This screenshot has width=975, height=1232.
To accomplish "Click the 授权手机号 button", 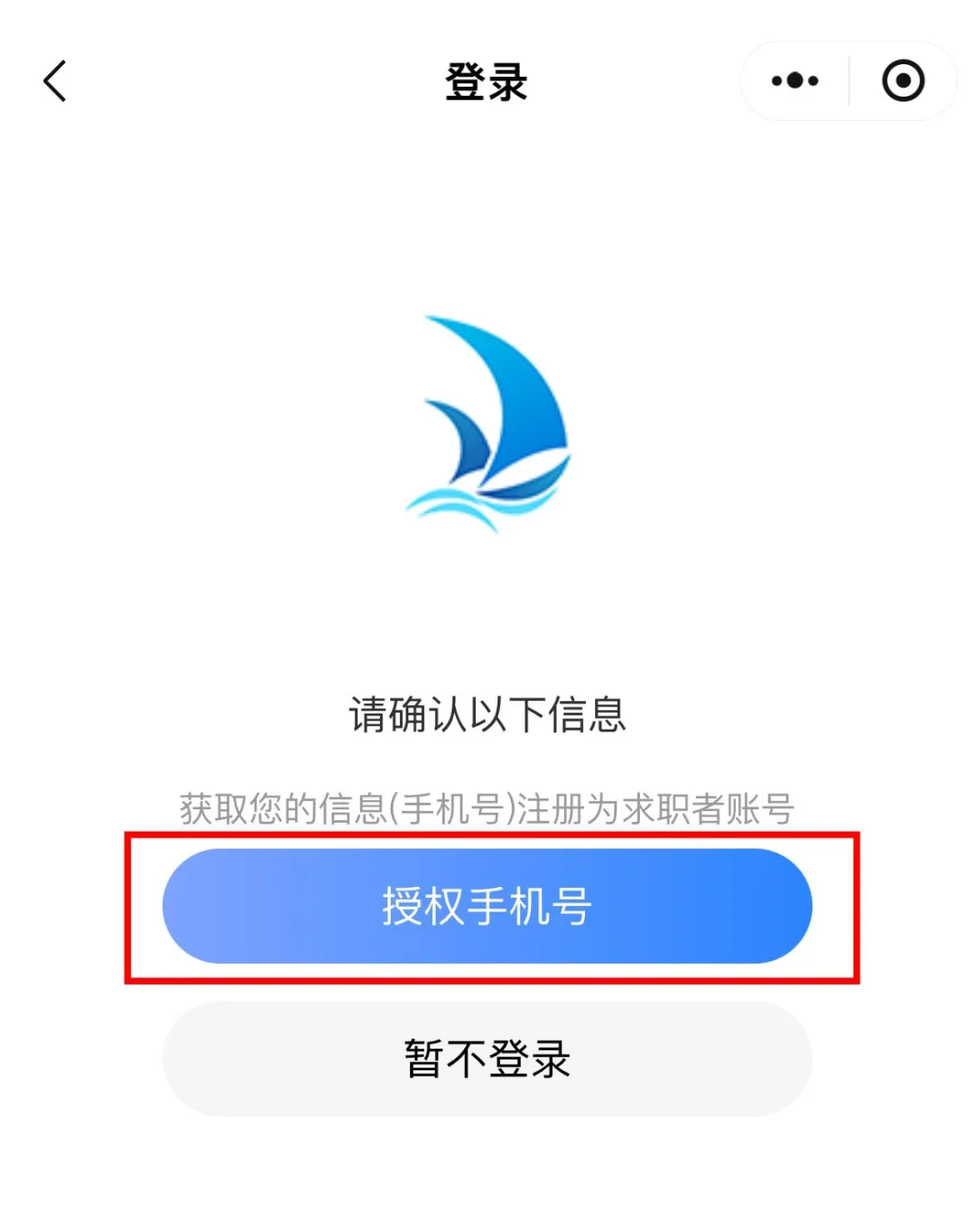I will pyautogui.click(x=487, y=906).
